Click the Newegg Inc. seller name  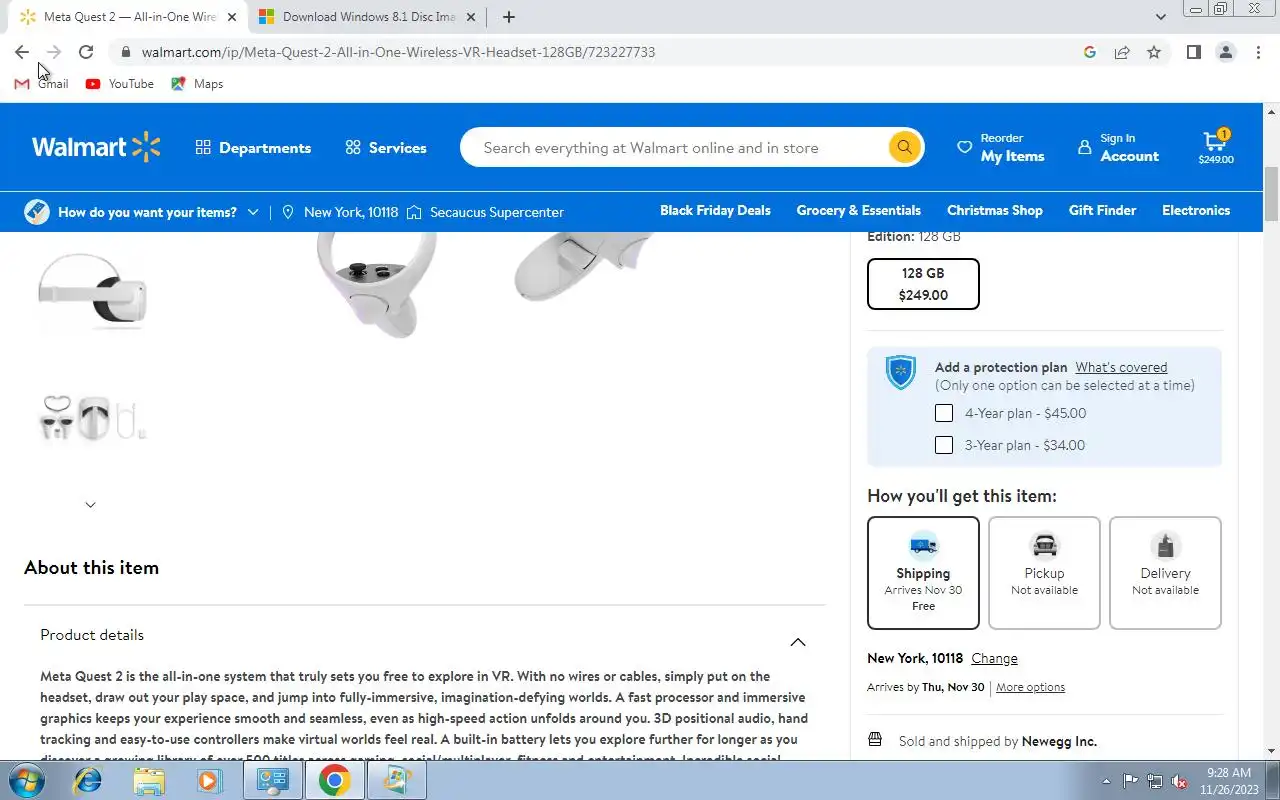click(1059, 741)
